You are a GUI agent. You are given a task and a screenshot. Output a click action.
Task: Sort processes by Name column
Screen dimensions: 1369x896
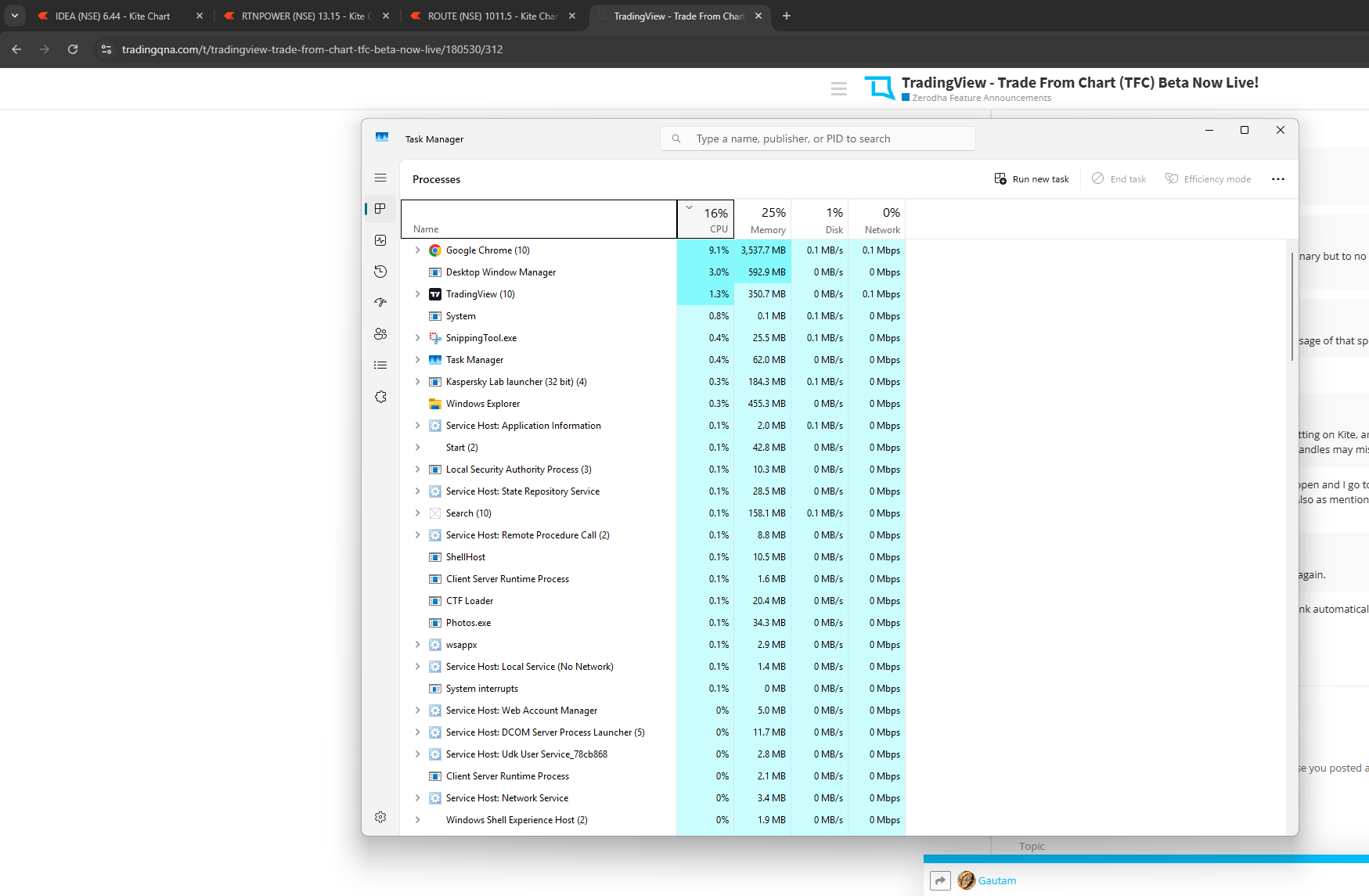(x=539, y=219)
